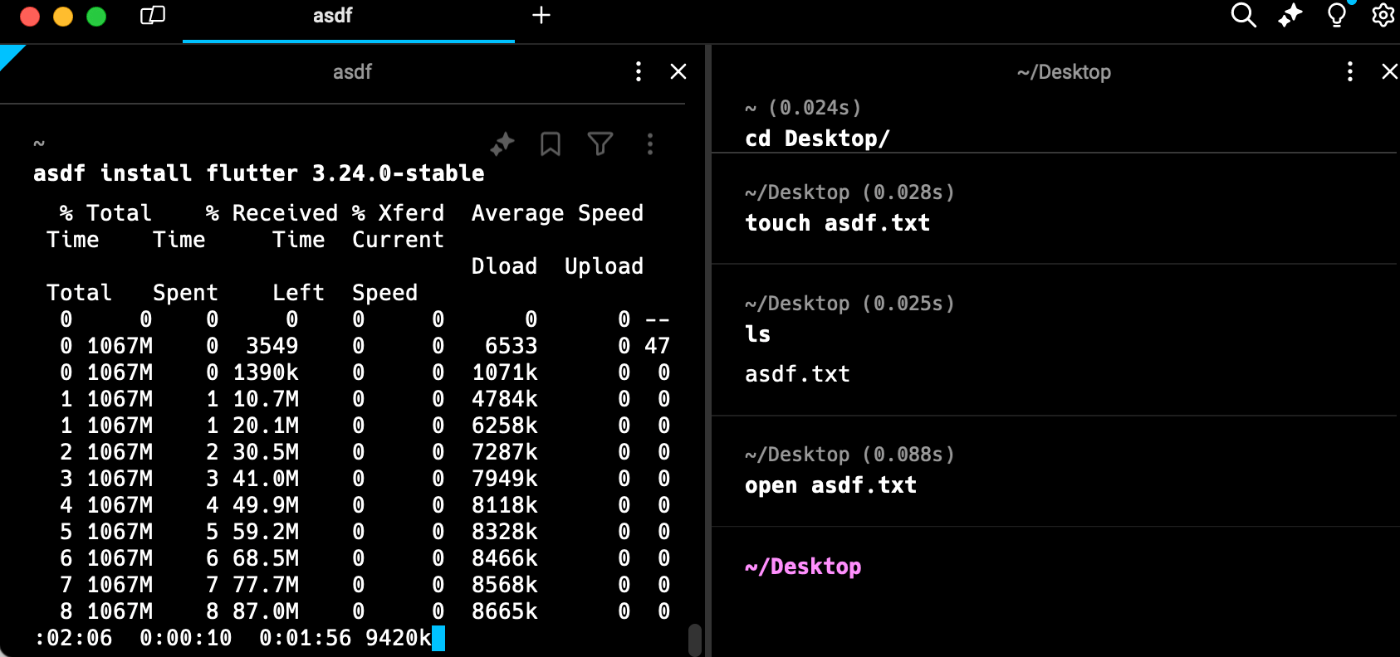Click the Average Speed column header
Screen dimensions: 1400x657
pos(557,213)
